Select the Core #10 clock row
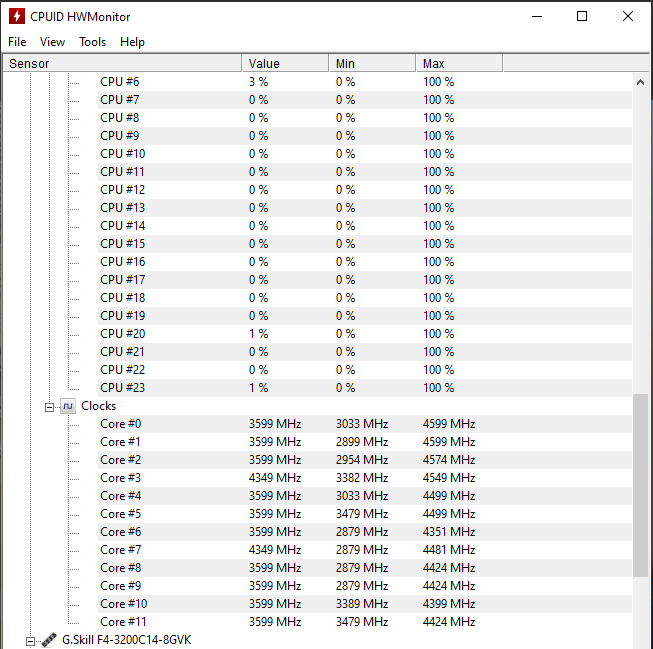The image size is (653, 649). coord(365,604)
